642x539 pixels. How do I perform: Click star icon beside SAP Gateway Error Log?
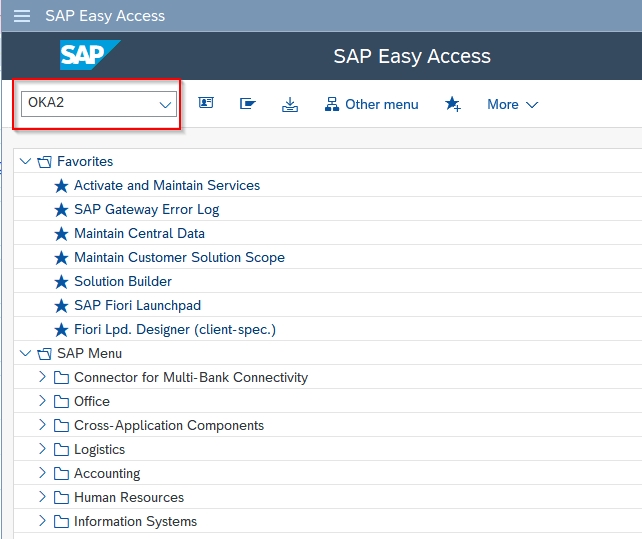click(61, 210)
